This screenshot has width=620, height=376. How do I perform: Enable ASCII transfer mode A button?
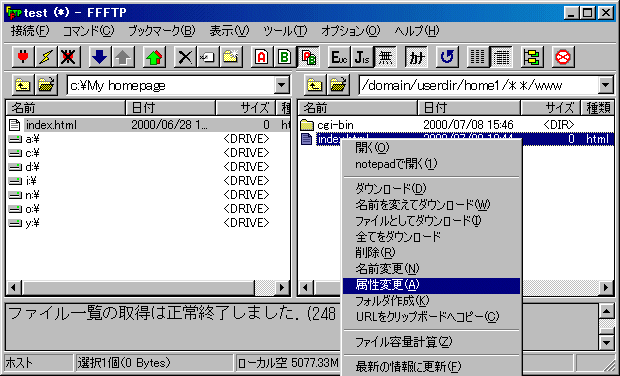click(x=261, y=57)
